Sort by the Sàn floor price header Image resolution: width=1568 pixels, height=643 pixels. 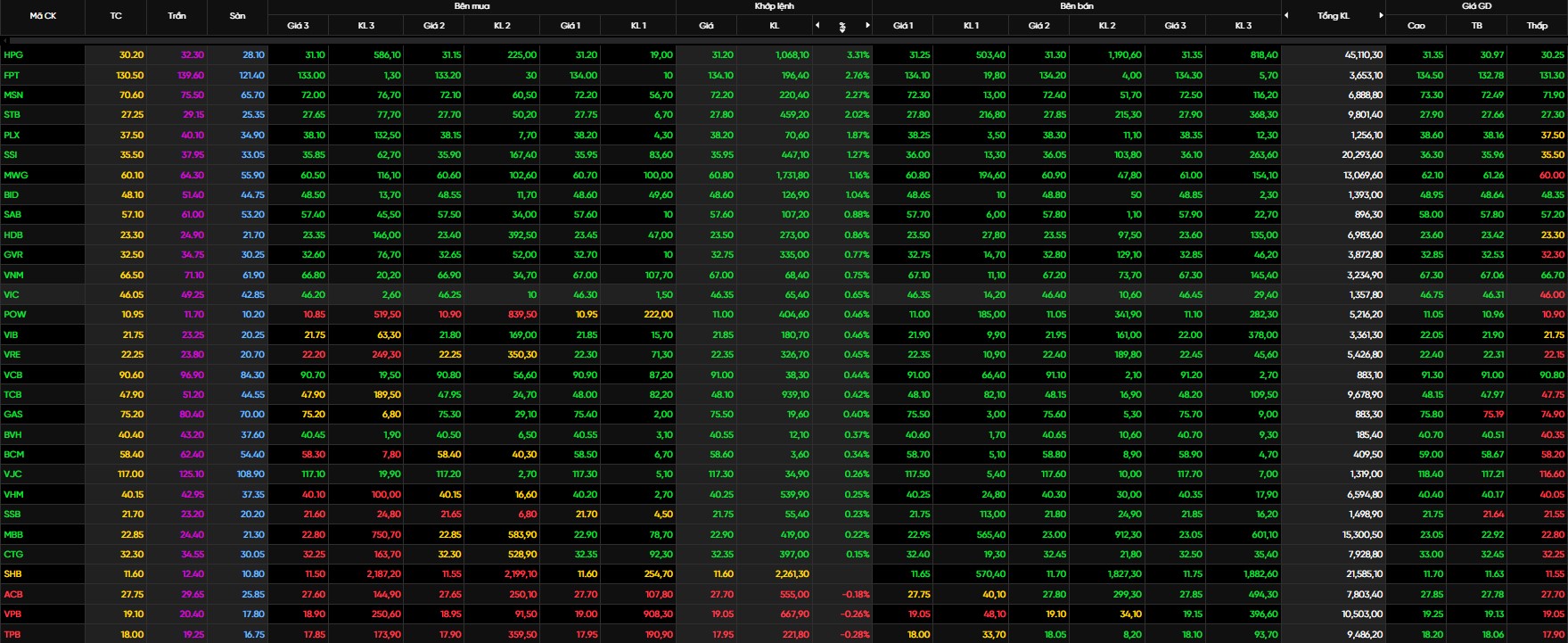237,16
